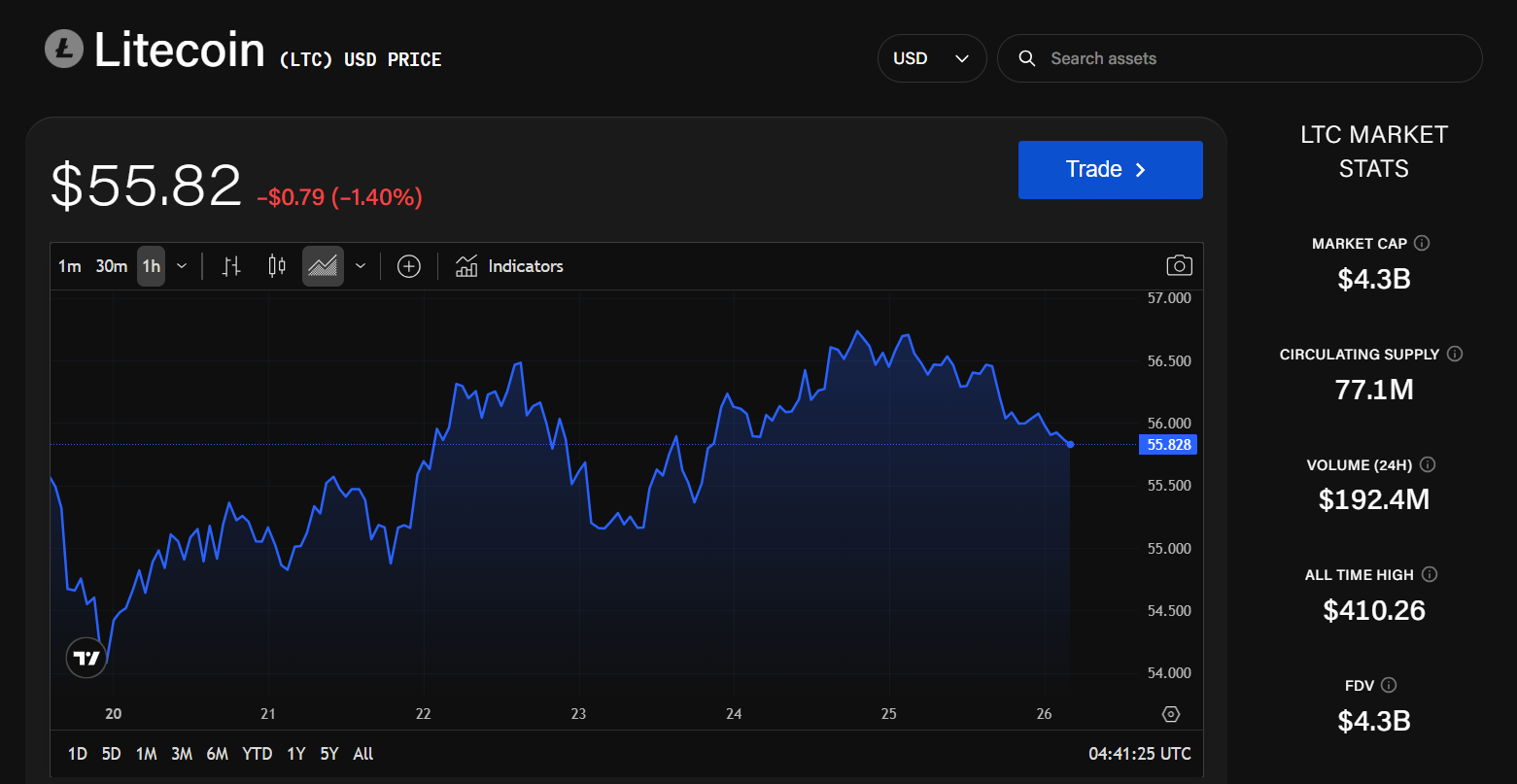Screen dimensions: 1517x784
Task: Select the bars chart style icon
Action: pos(231,266)
